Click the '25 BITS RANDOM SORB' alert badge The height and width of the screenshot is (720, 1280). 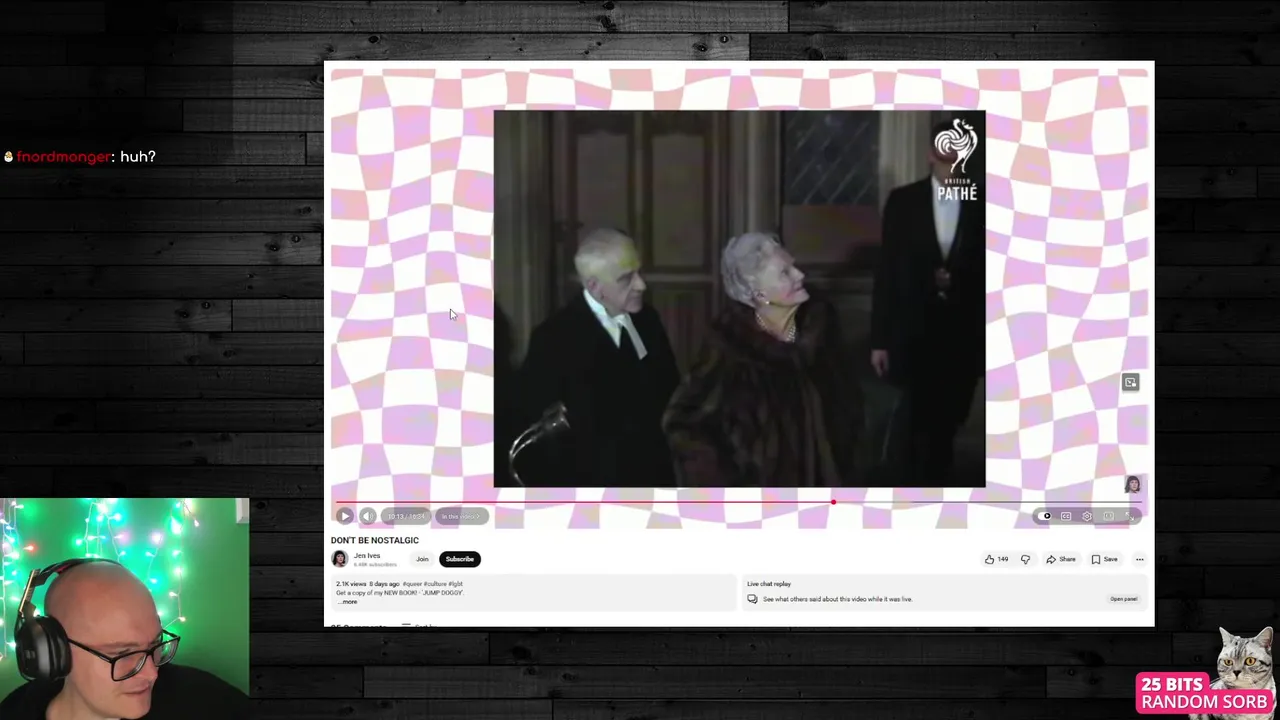pyautogui.click(x=1203, y=693)
